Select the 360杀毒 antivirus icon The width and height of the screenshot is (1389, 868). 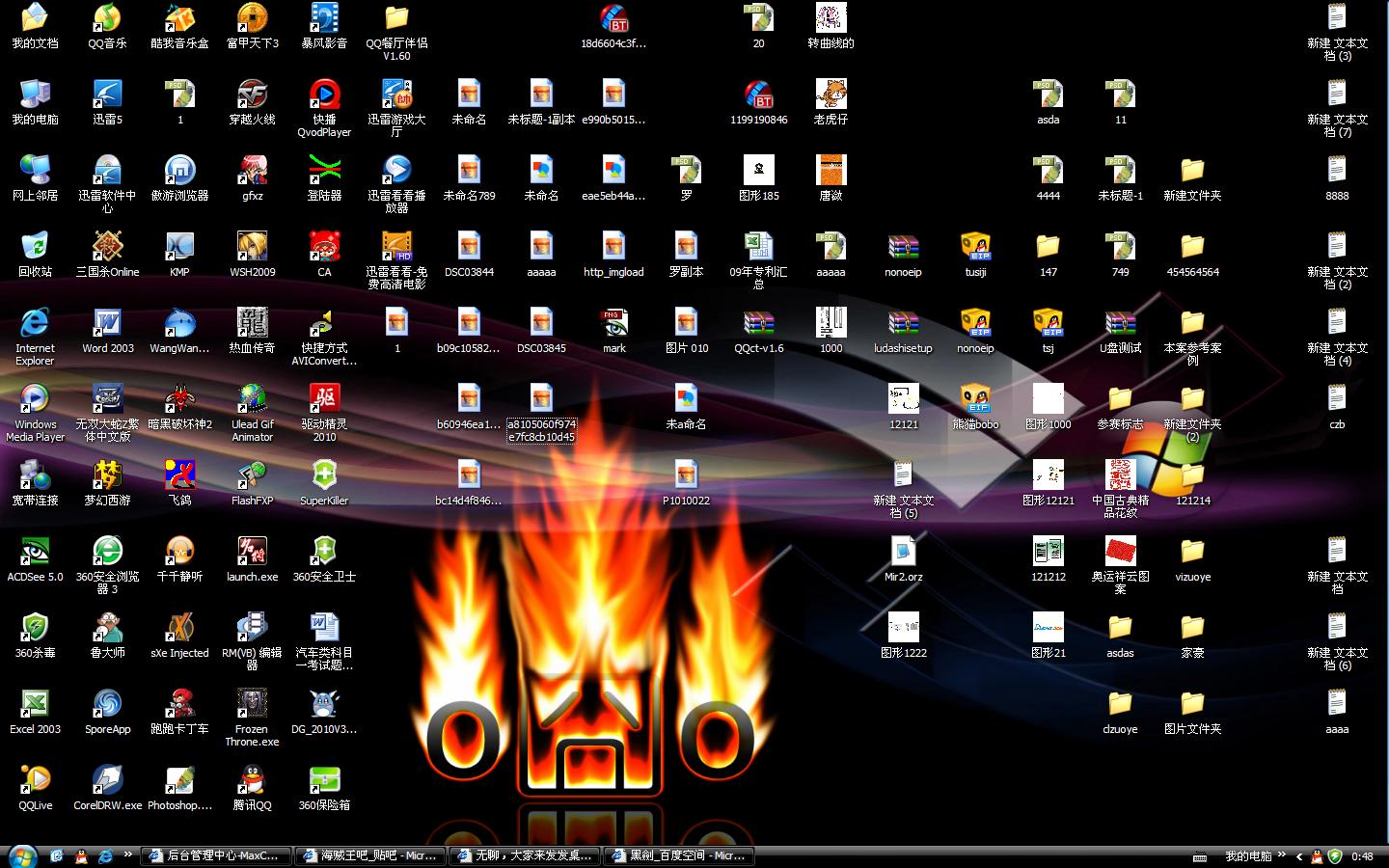tap(35, 636)
